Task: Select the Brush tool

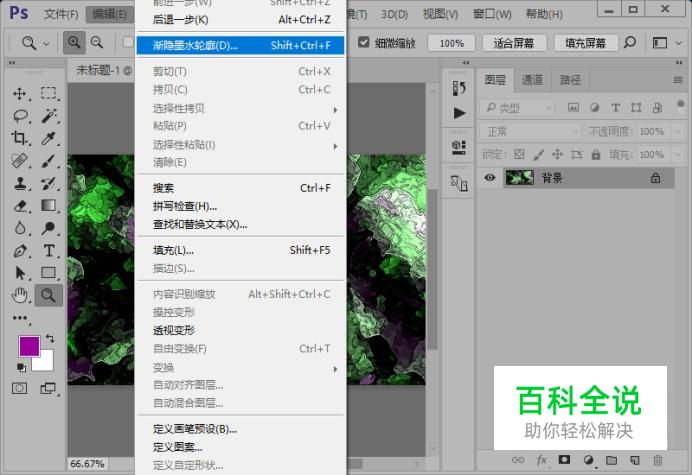Action: 49,161
